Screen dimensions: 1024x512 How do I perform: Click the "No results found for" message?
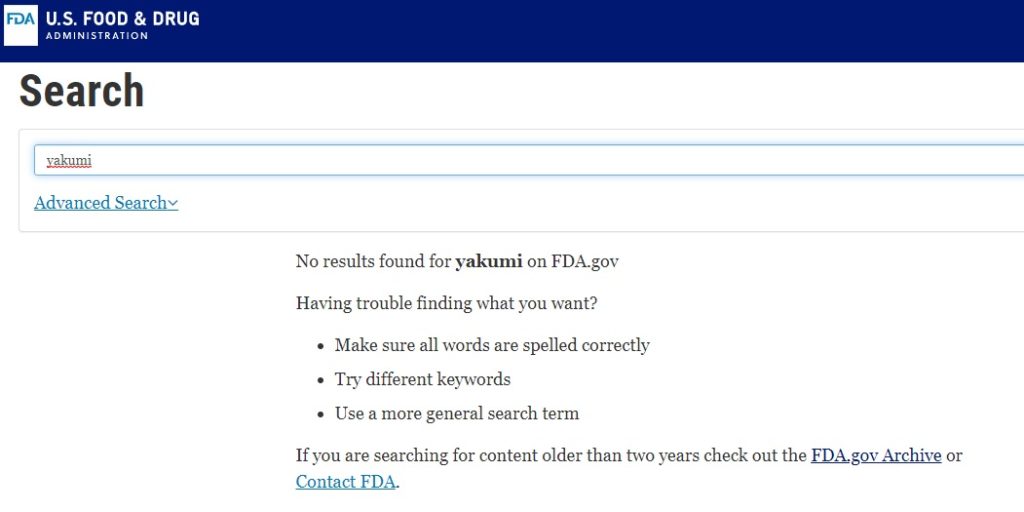pyautogui.click(x=373, y=261)
